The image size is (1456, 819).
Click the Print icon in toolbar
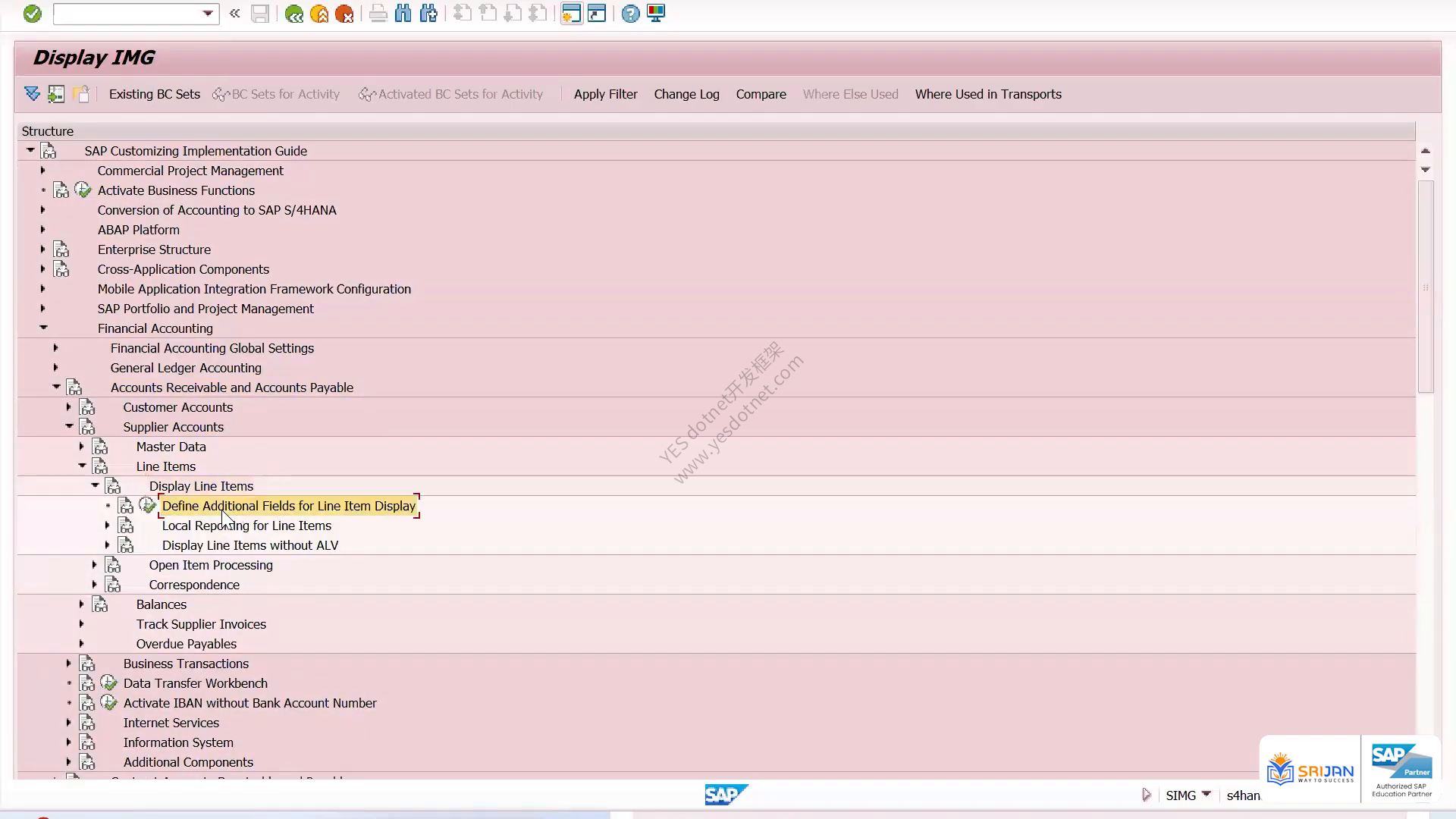(378, 14)
